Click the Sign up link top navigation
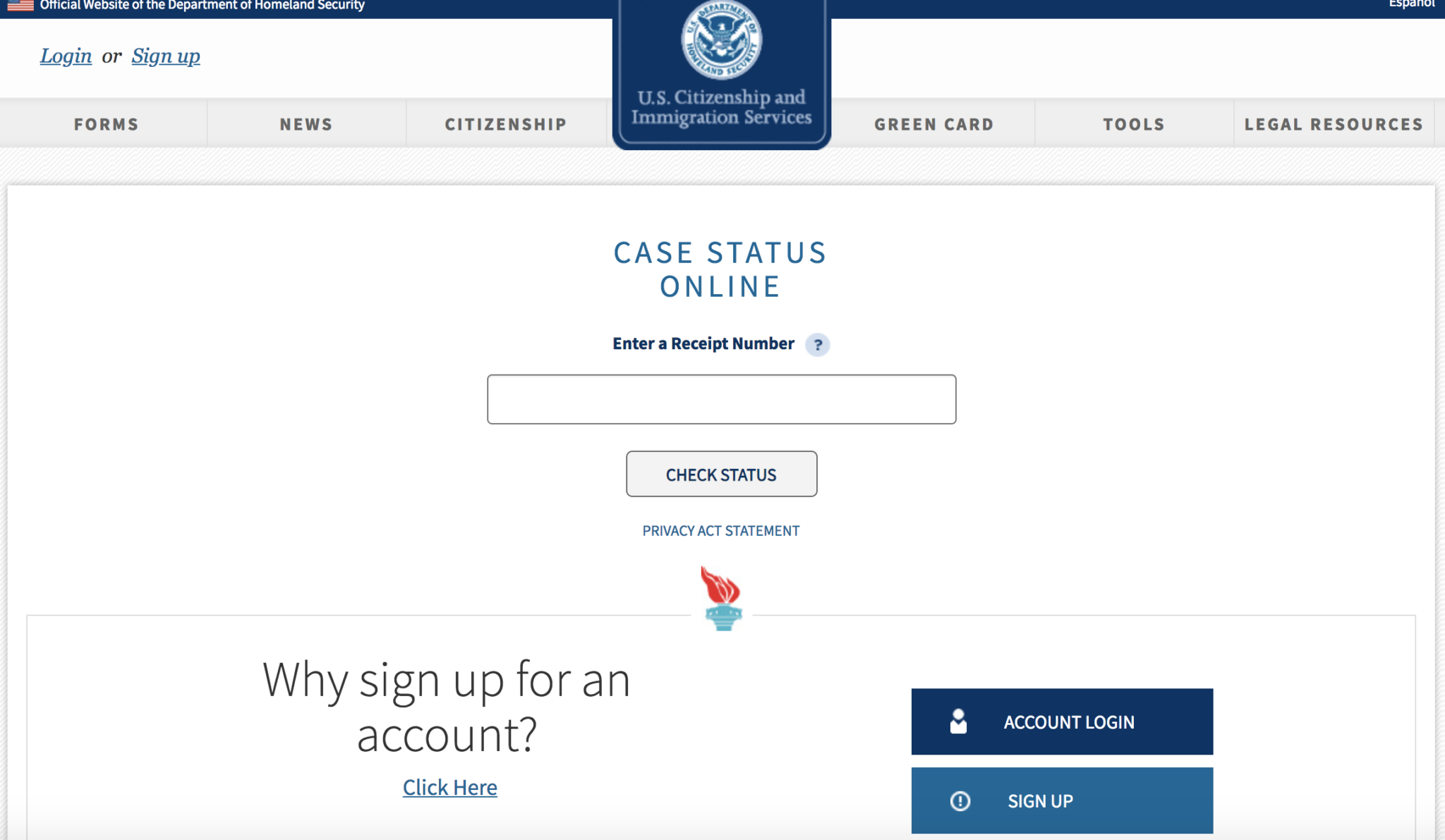The image size is (1445, 840). coord(166,55)
